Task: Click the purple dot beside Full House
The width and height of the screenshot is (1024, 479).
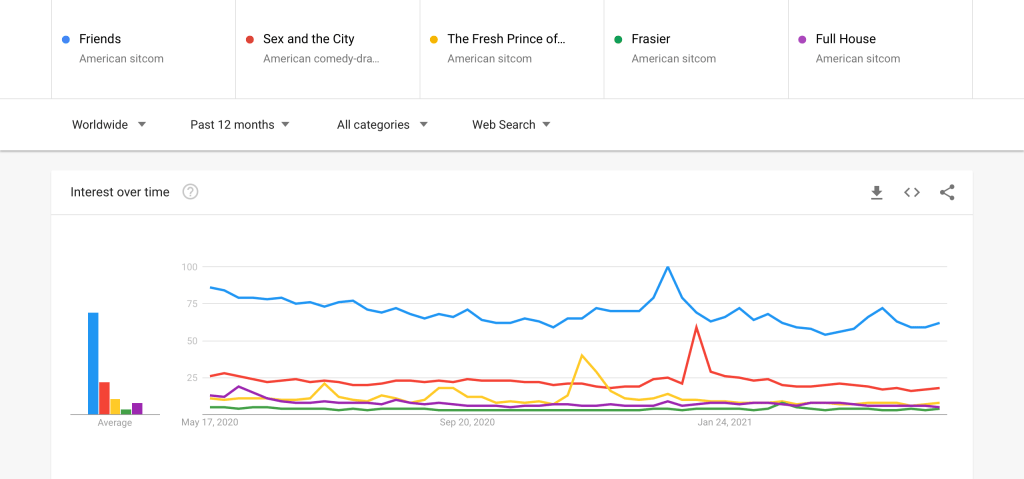Action: pyautogui.click(x=802, y=39)
